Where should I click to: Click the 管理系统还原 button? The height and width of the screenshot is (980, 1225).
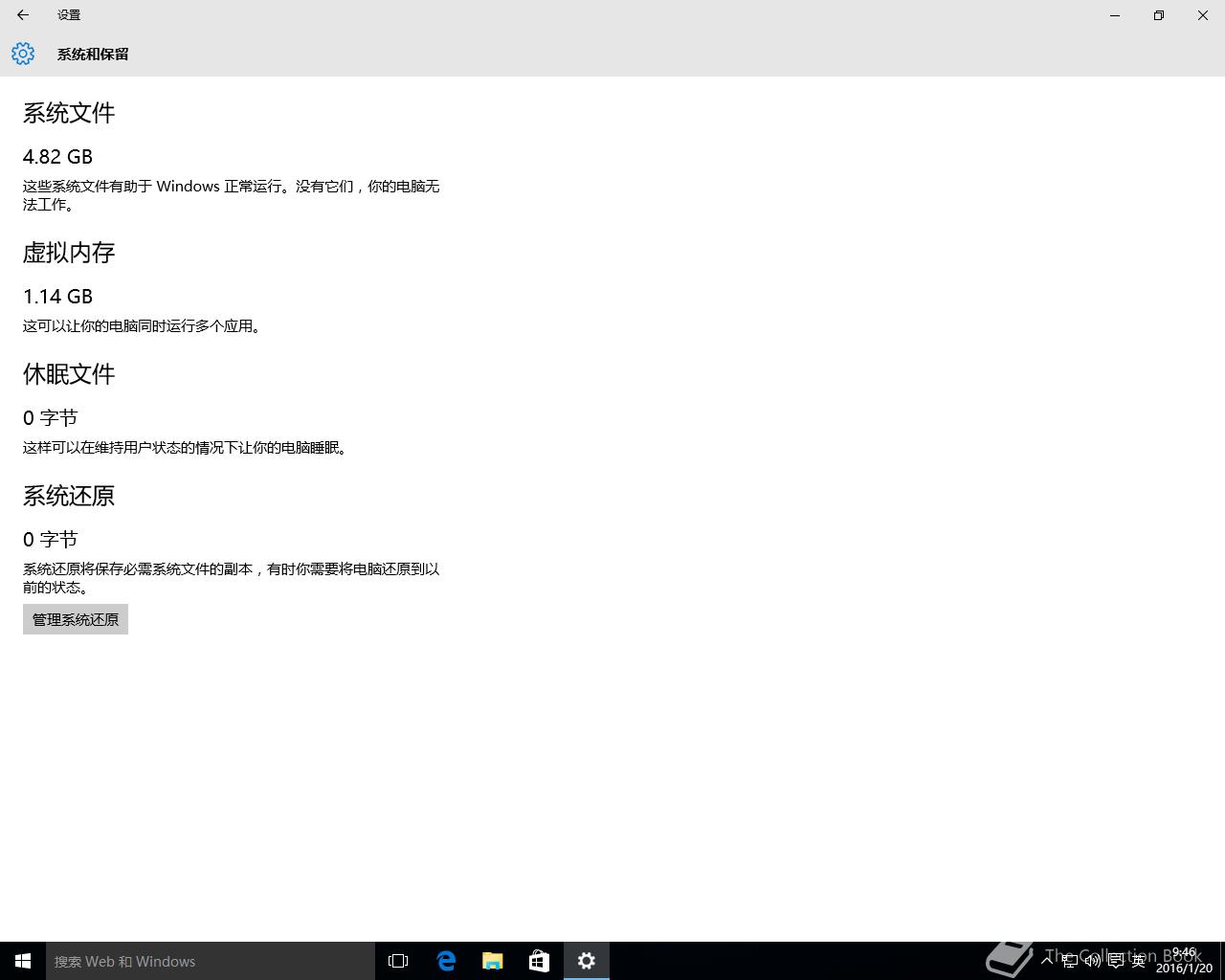click(x=76, y=619)
